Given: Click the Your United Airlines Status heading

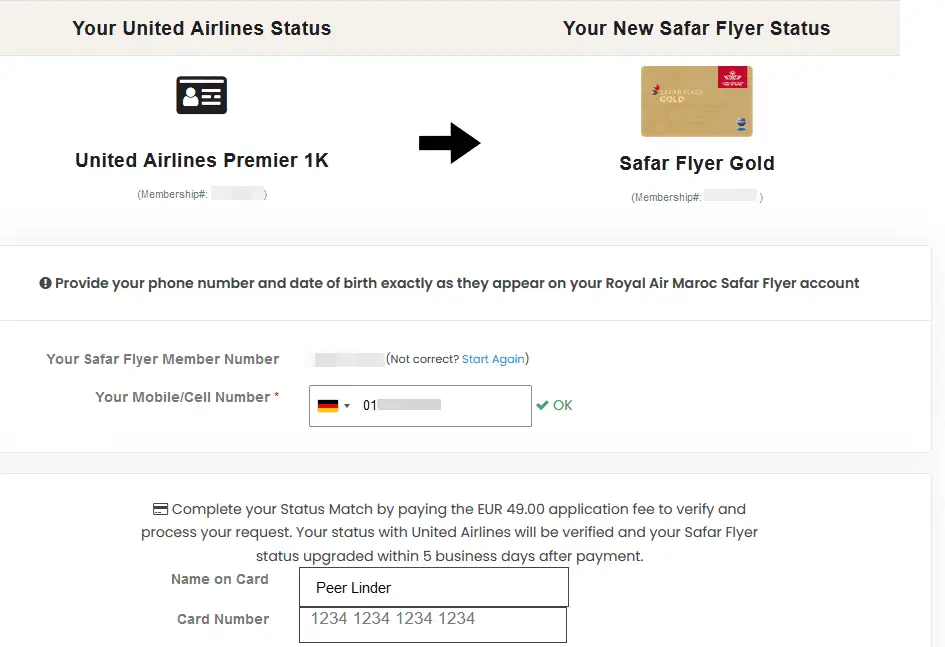Looking at the screenshot, I should click(201, 28).
